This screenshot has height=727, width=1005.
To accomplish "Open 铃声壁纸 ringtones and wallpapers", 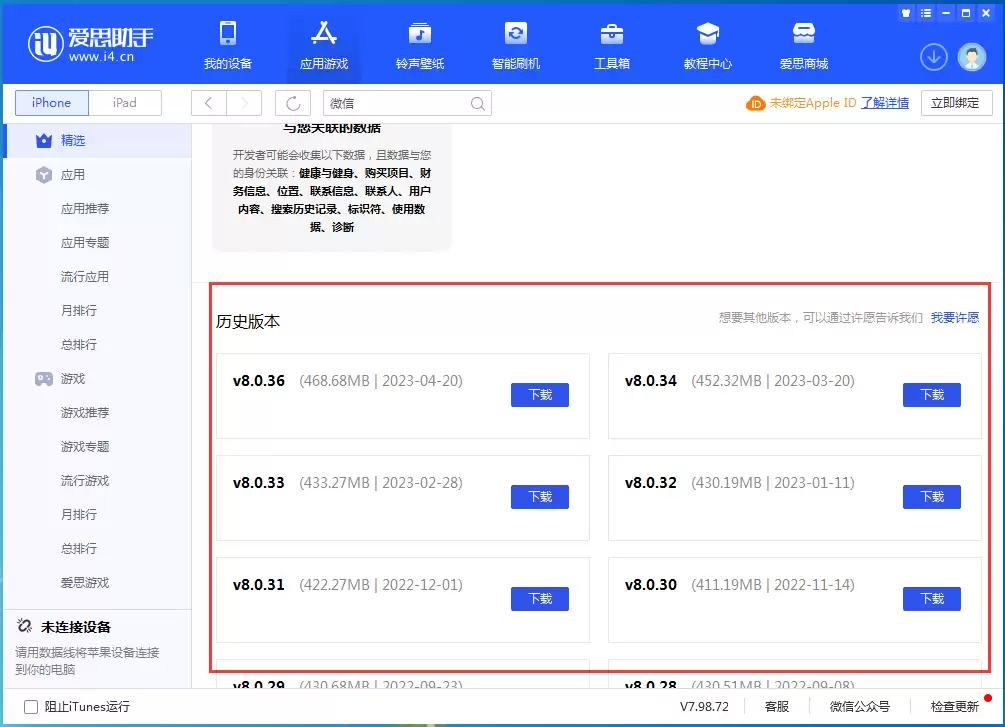I will (420, 45).
